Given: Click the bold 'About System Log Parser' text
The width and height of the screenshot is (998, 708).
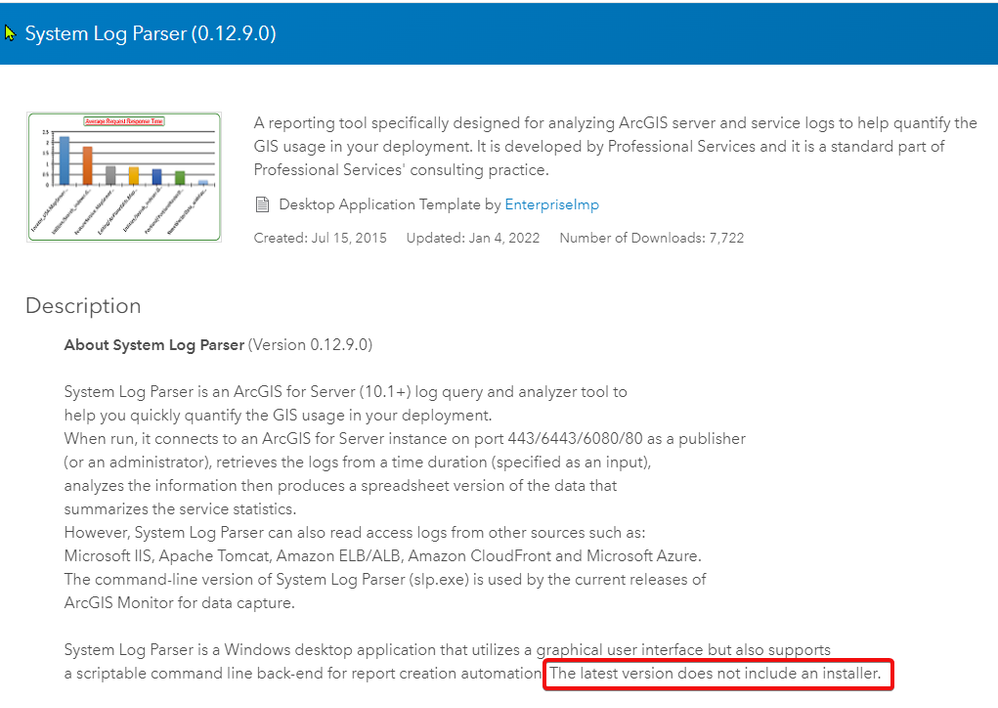Looking at the screenshot, I should pos(154,345).
